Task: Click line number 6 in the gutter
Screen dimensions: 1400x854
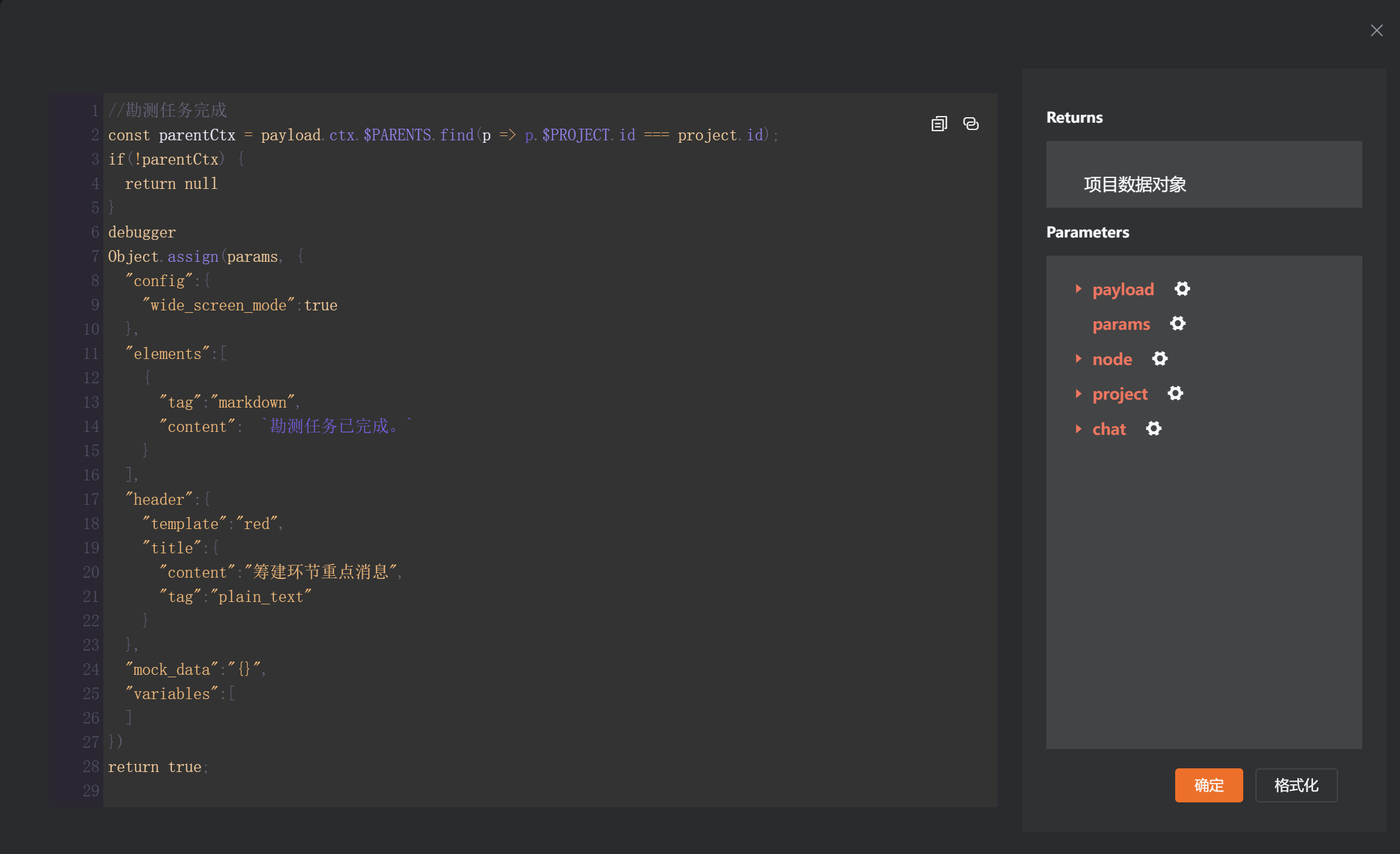Action: (95, 232)
